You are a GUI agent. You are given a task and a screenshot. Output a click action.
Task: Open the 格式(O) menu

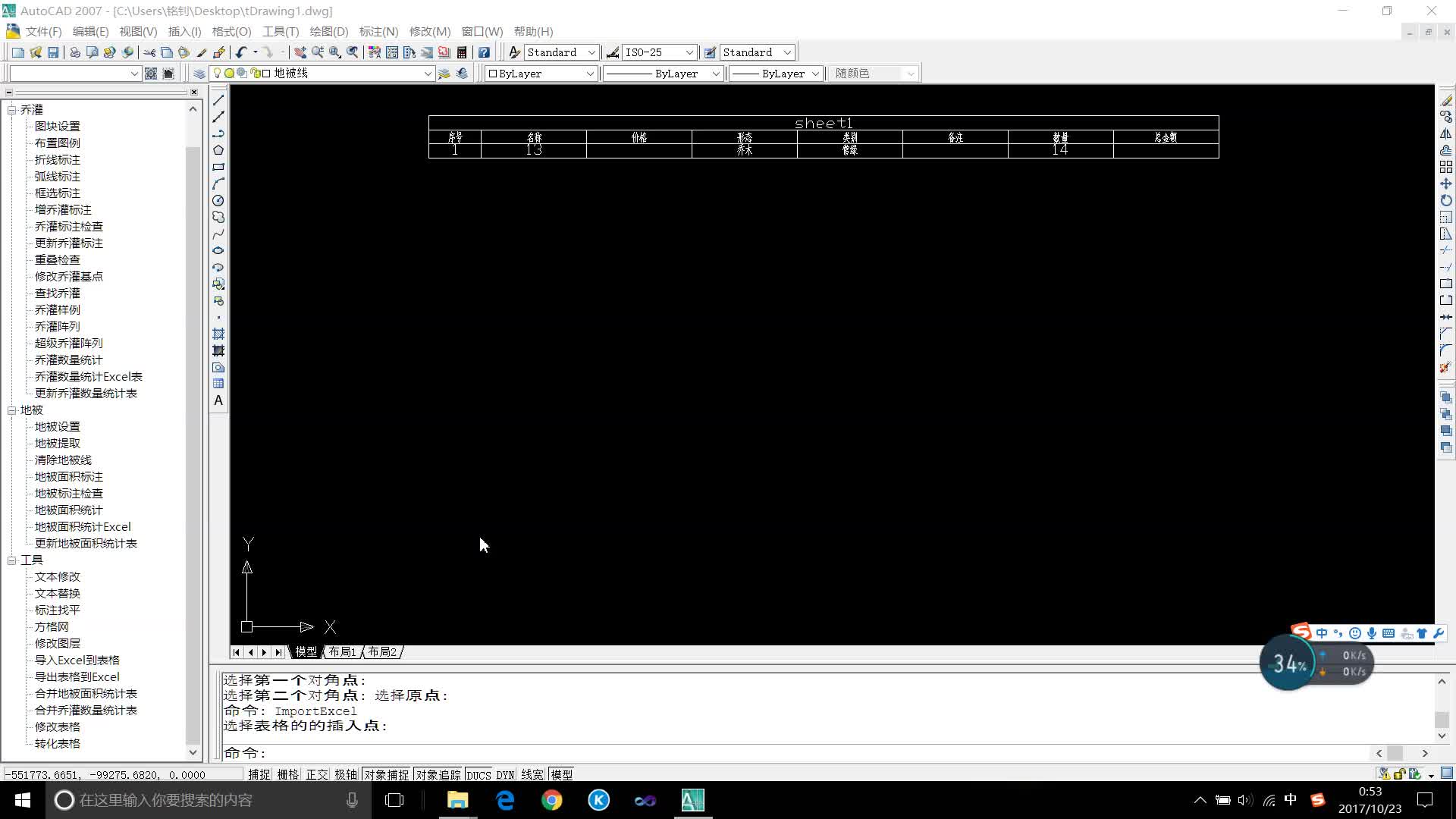(231, 32)
